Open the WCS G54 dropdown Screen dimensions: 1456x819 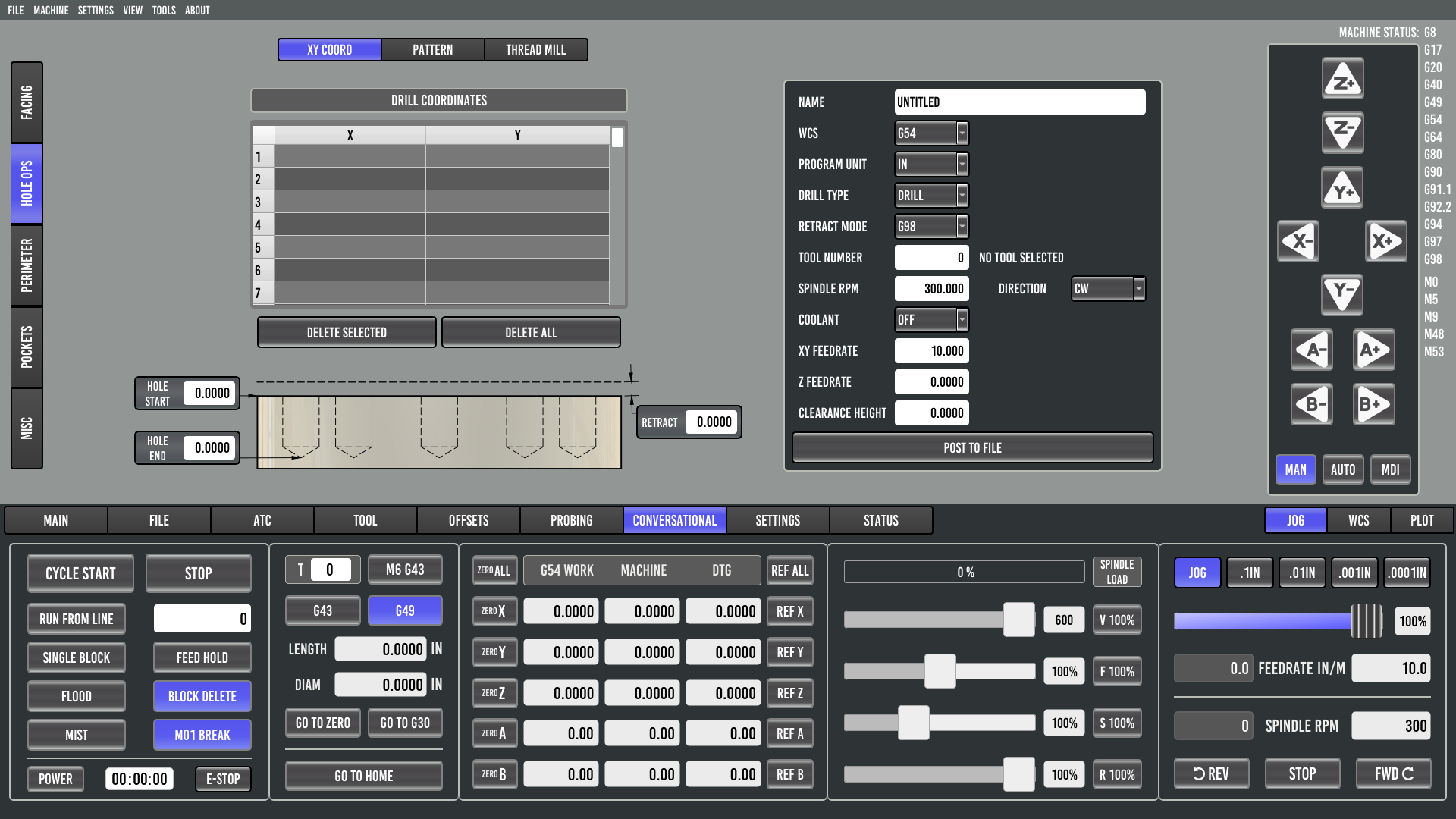931,133
